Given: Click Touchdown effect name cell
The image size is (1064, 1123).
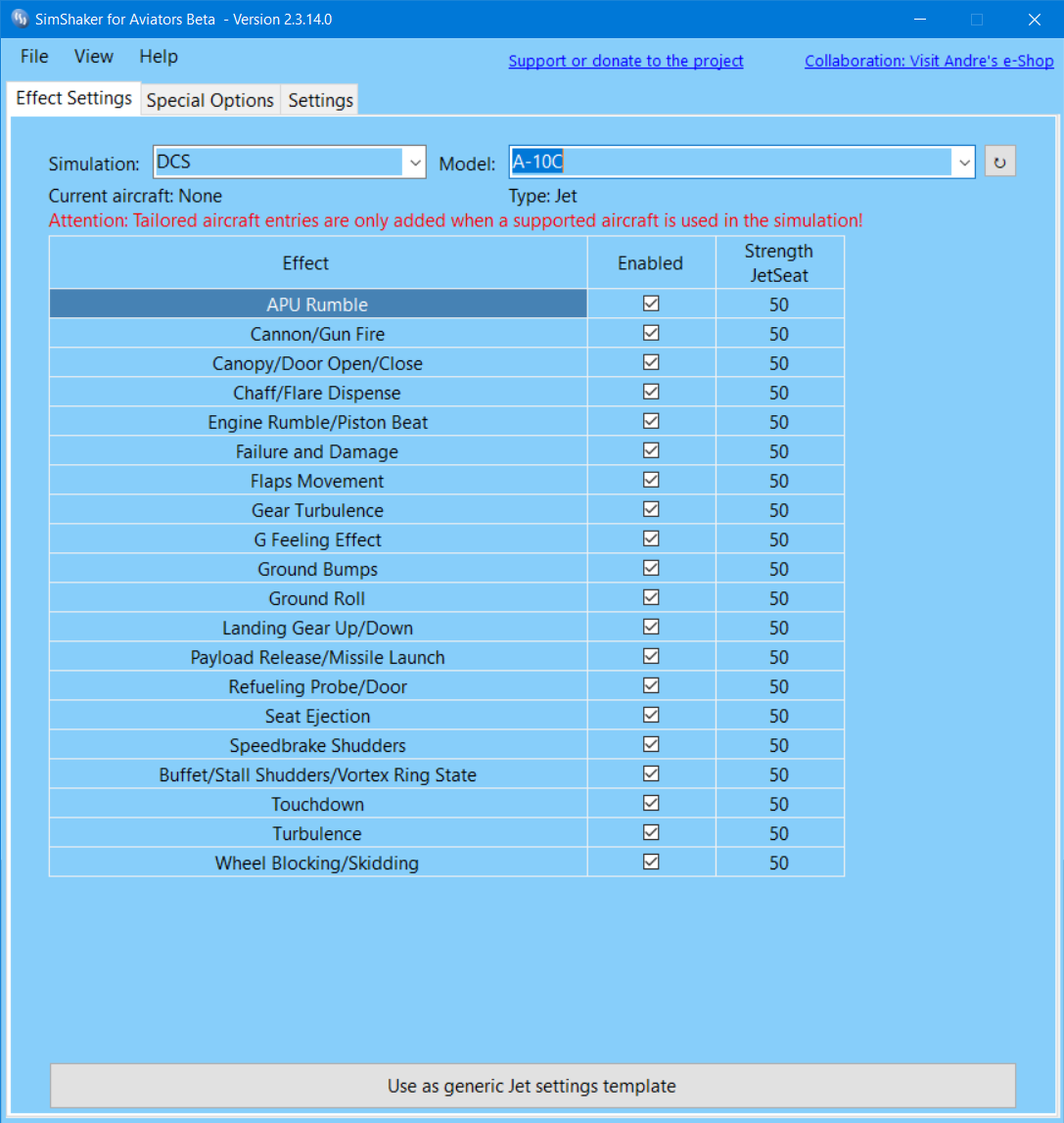Looking at the screenshot, I should coord(318,804).
